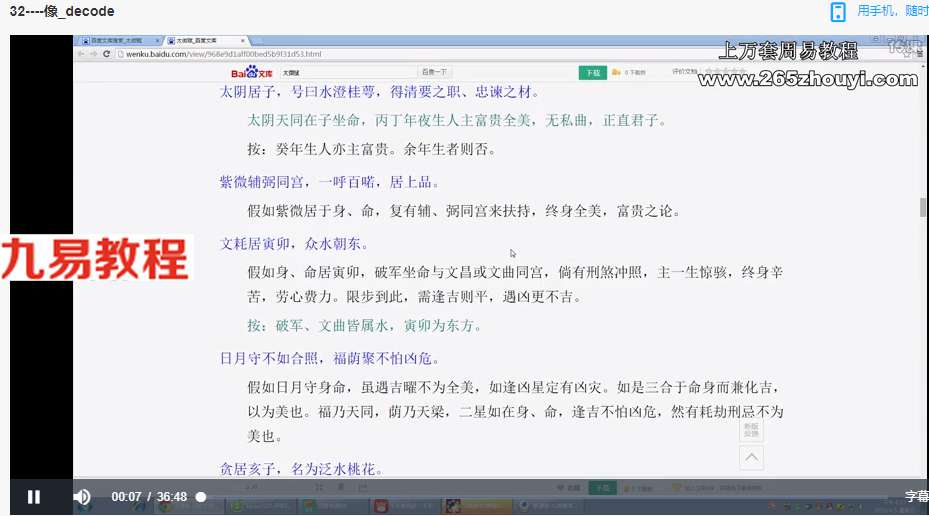This screenshot has height=516, width=929.
Task: Click the 百度一下 search button
Action: pos(434,72)
